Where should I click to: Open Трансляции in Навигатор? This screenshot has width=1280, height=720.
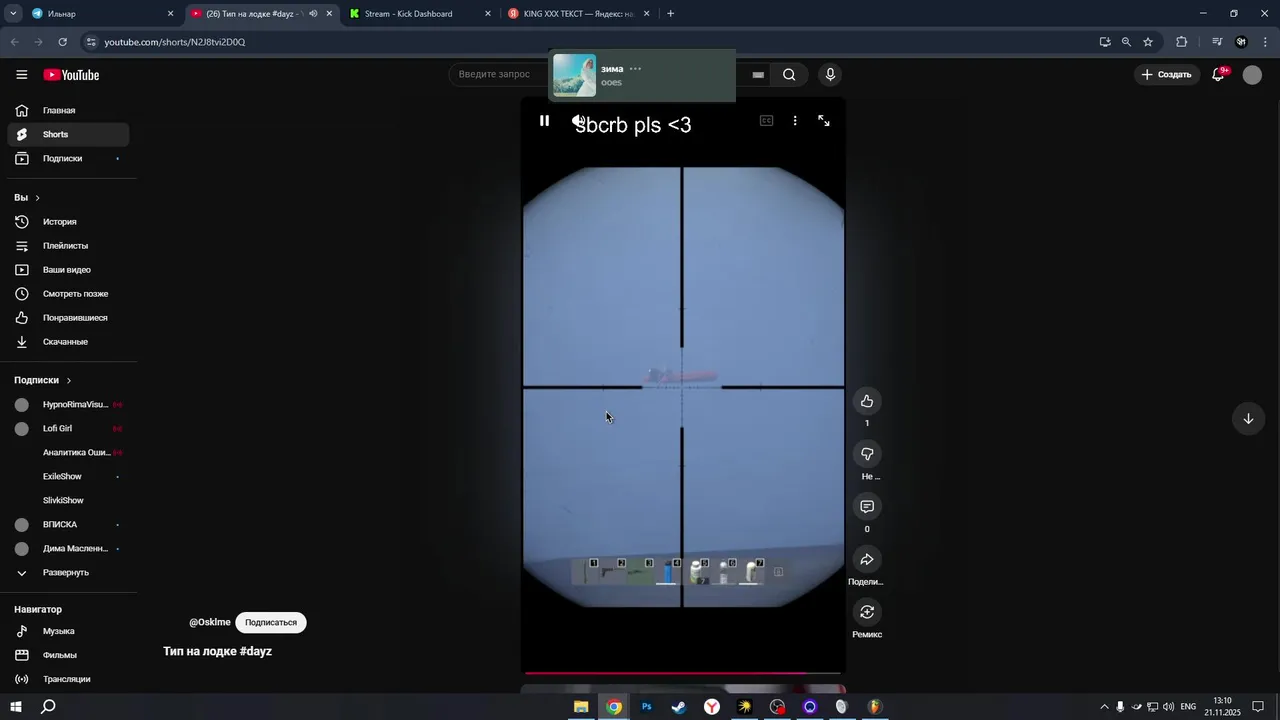click(68, 679)
